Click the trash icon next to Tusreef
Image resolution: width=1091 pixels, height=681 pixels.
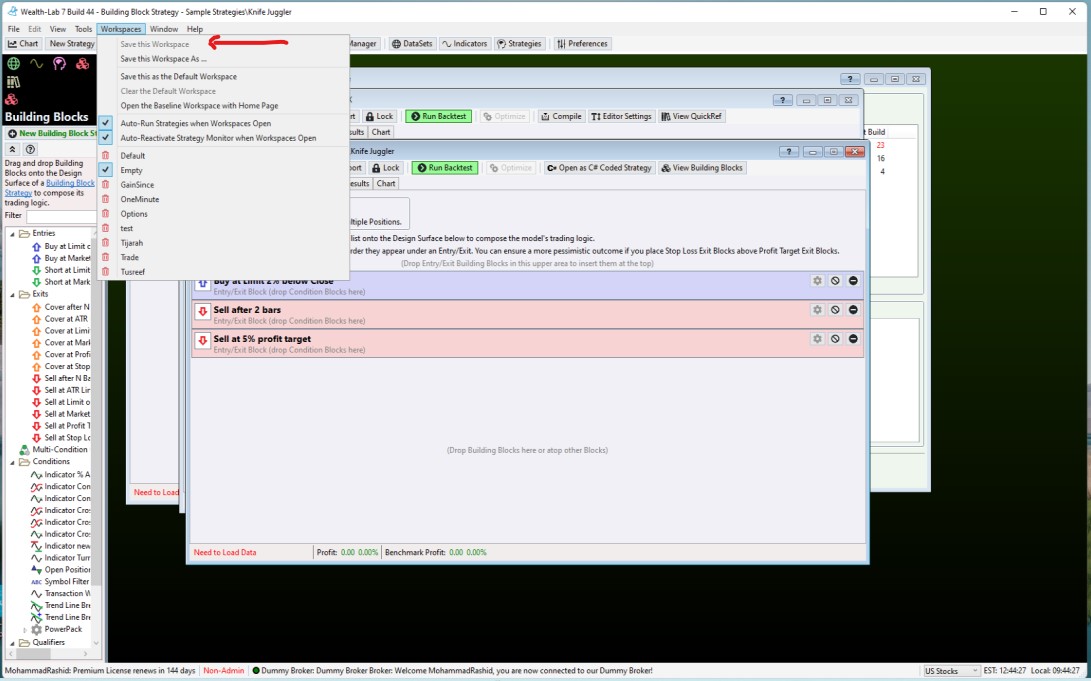coord(106,272)
